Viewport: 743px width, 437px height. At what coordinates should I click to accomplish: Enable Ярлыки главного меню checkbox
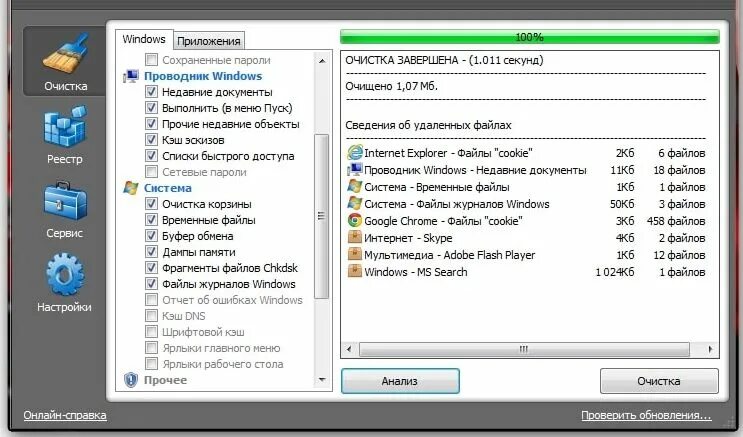(151, 348)
